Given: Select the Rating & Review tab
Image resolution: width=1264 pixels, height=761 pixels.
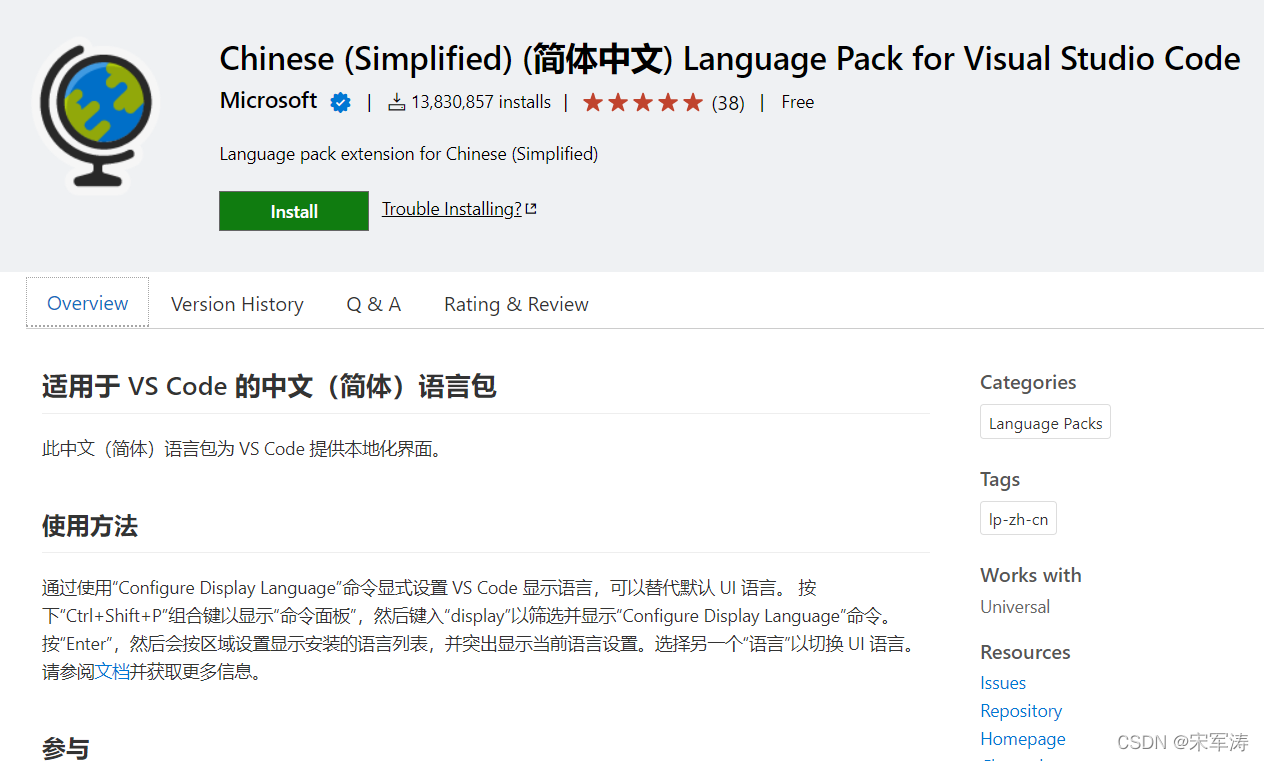Looking at the screenshot, I should click(x=516, y=303).
